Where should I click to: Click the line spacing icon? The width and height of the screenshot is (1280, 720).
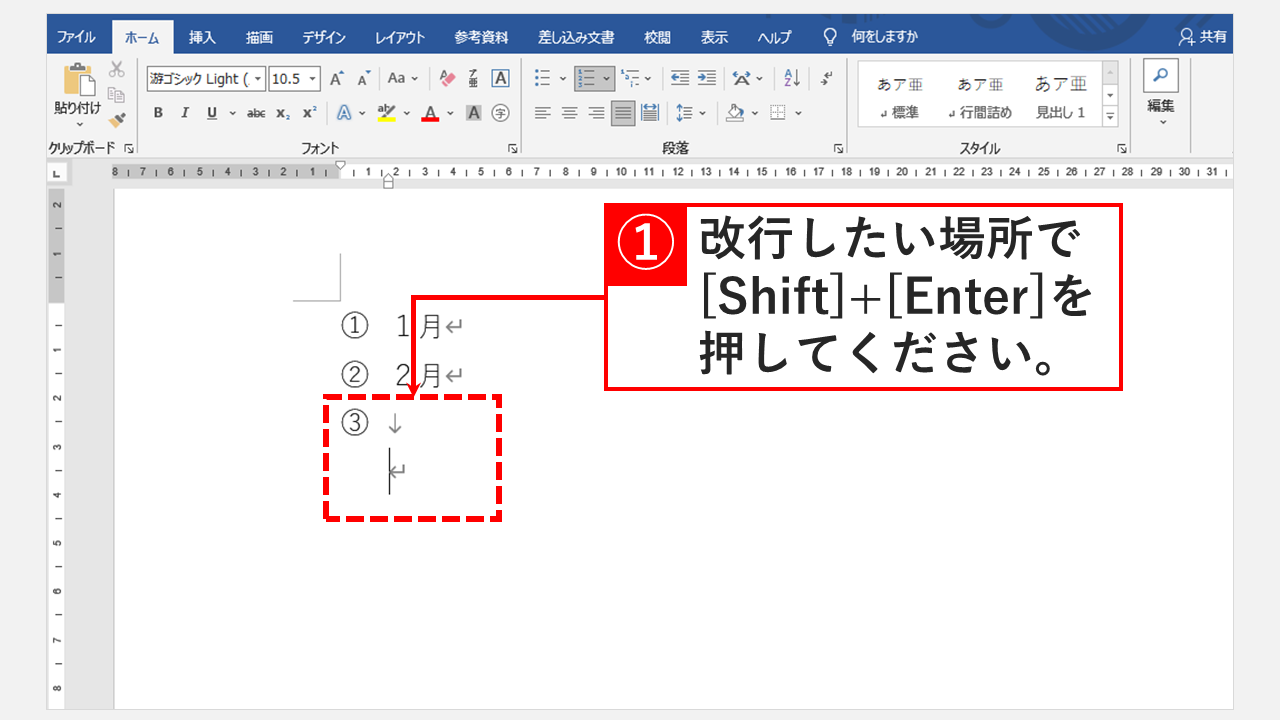[685, 113]
